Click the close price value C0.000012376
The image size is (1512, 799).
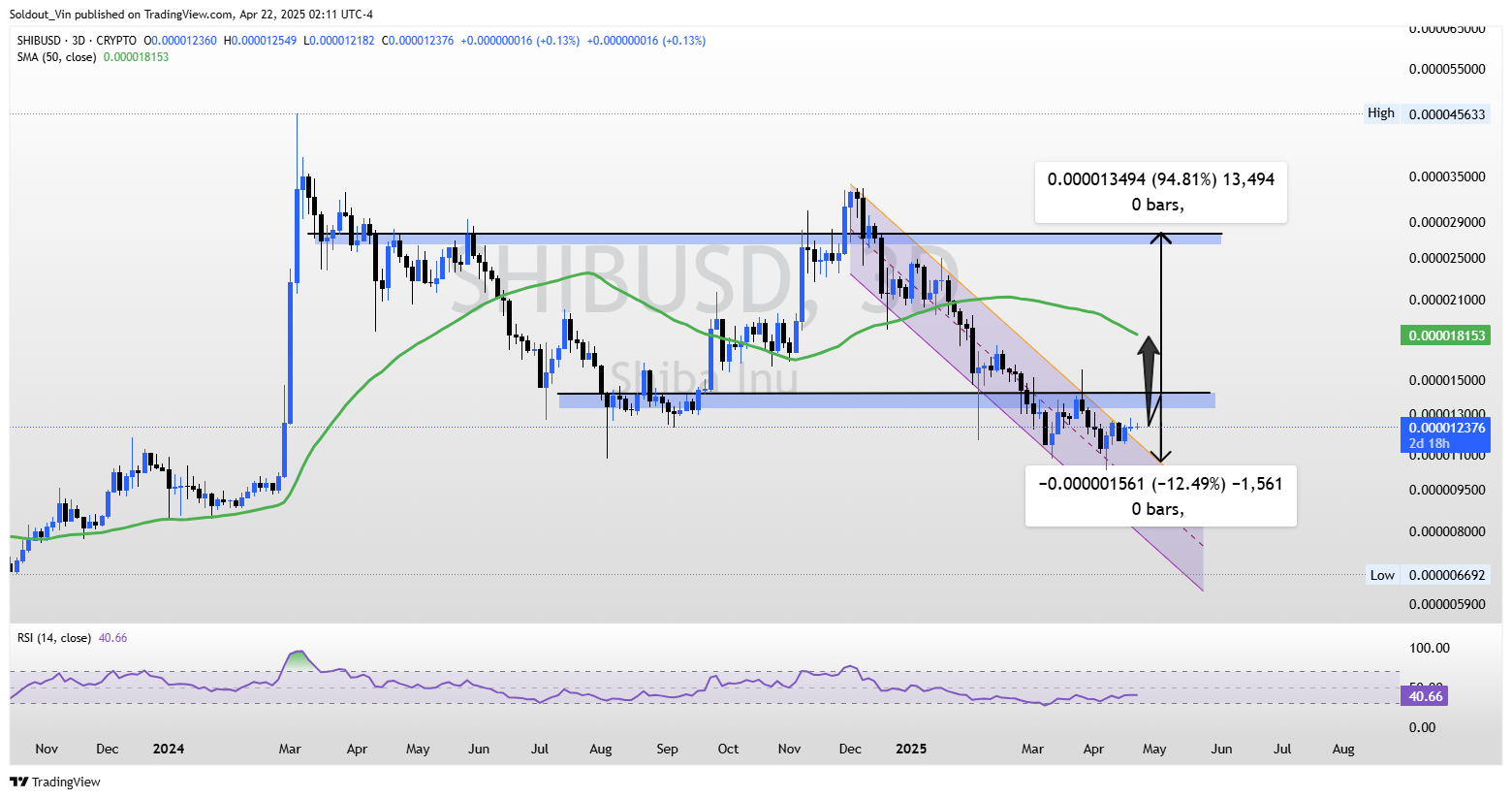tap(418, 41)
